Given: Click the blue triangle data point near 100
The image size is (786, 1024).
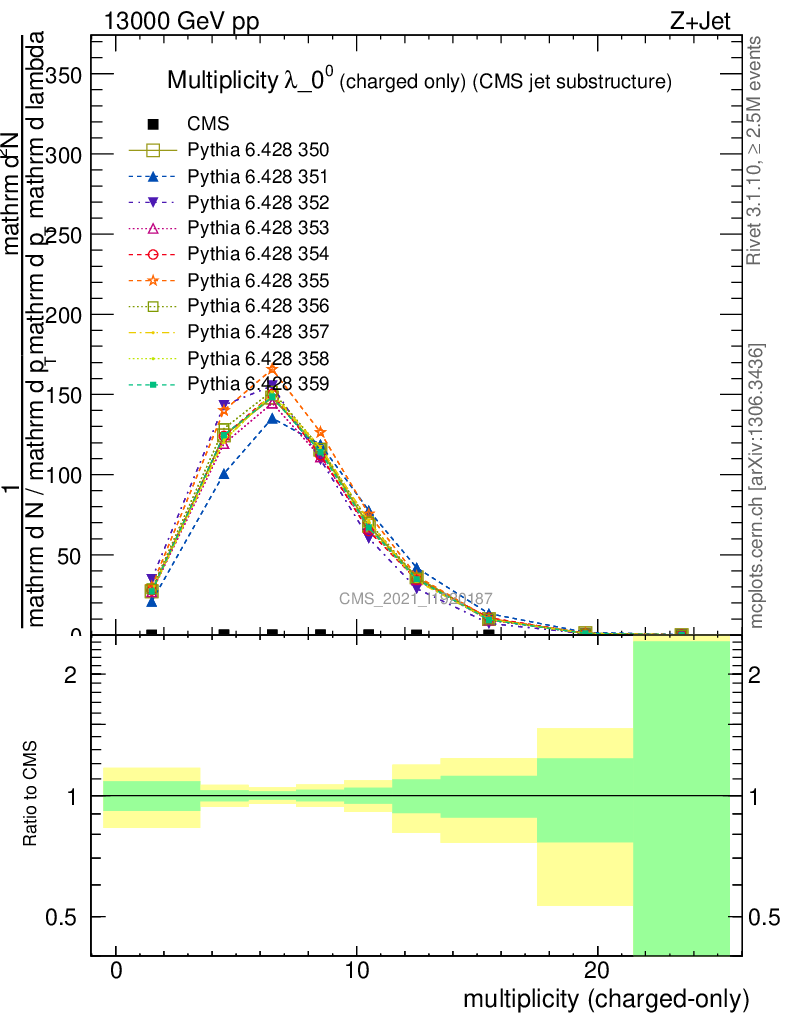Looking at the screenshot, I should pos(224,473).
